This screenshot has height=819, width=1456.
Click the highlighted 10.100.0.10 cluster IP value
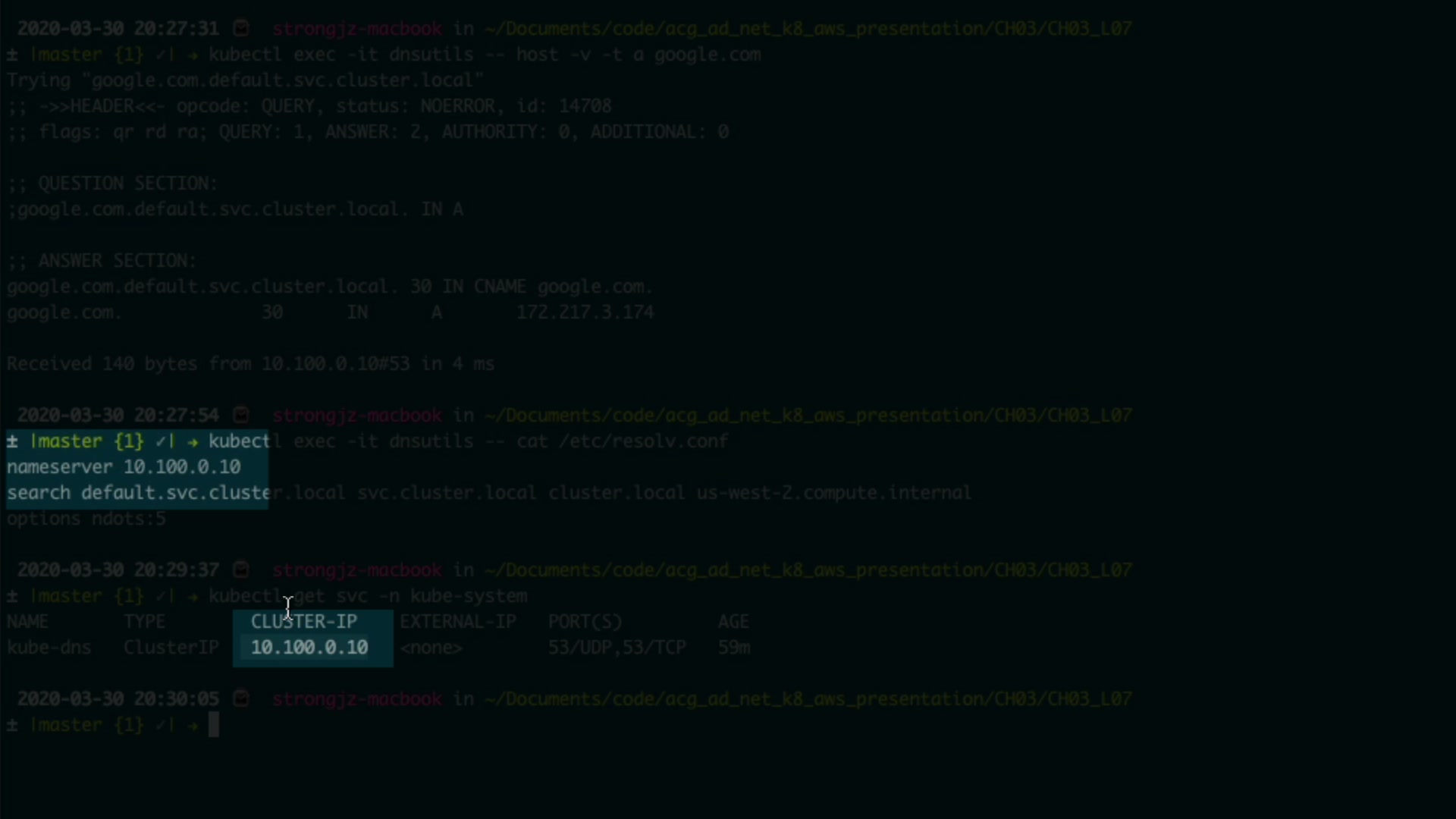[309, 648]
